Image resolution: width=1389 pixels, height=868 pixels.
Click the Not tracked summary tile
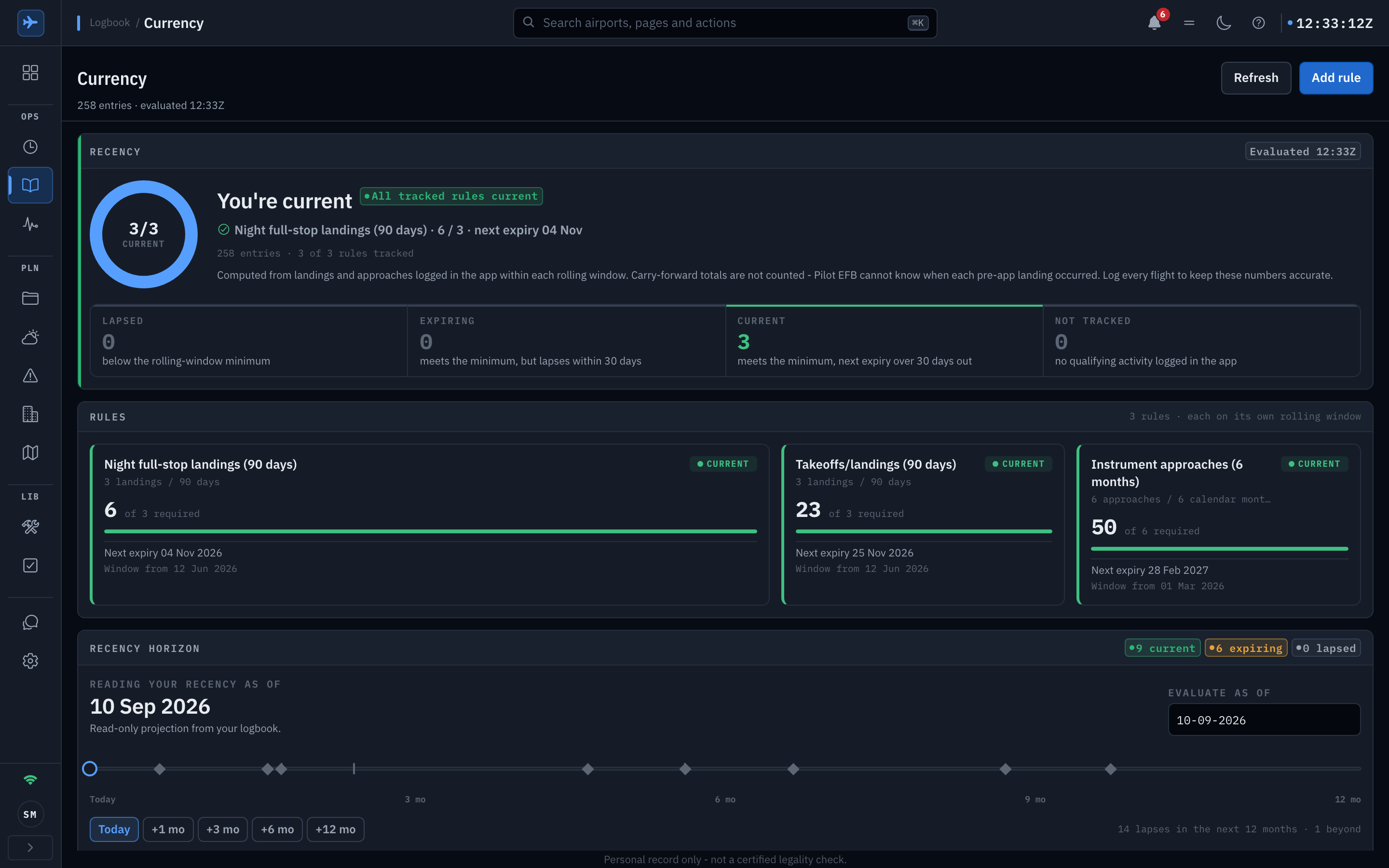tap(1201, 340)
